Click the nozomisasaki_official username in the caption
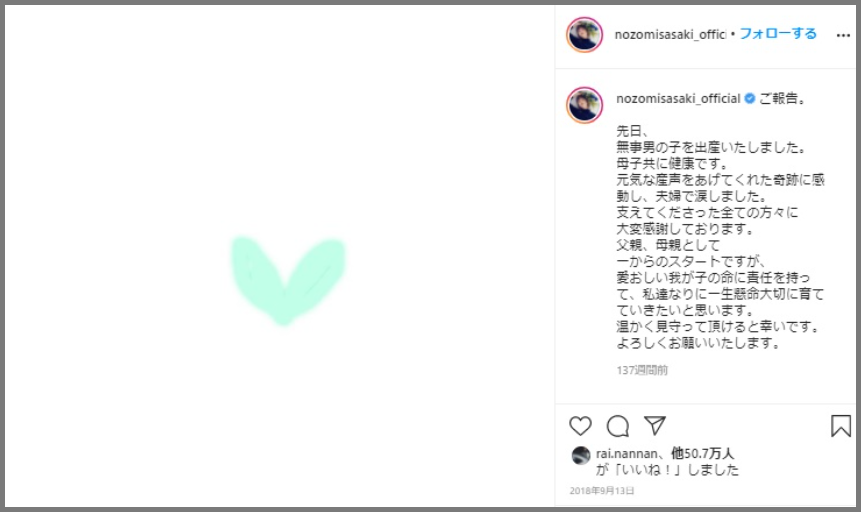 [x=678, y=99]
